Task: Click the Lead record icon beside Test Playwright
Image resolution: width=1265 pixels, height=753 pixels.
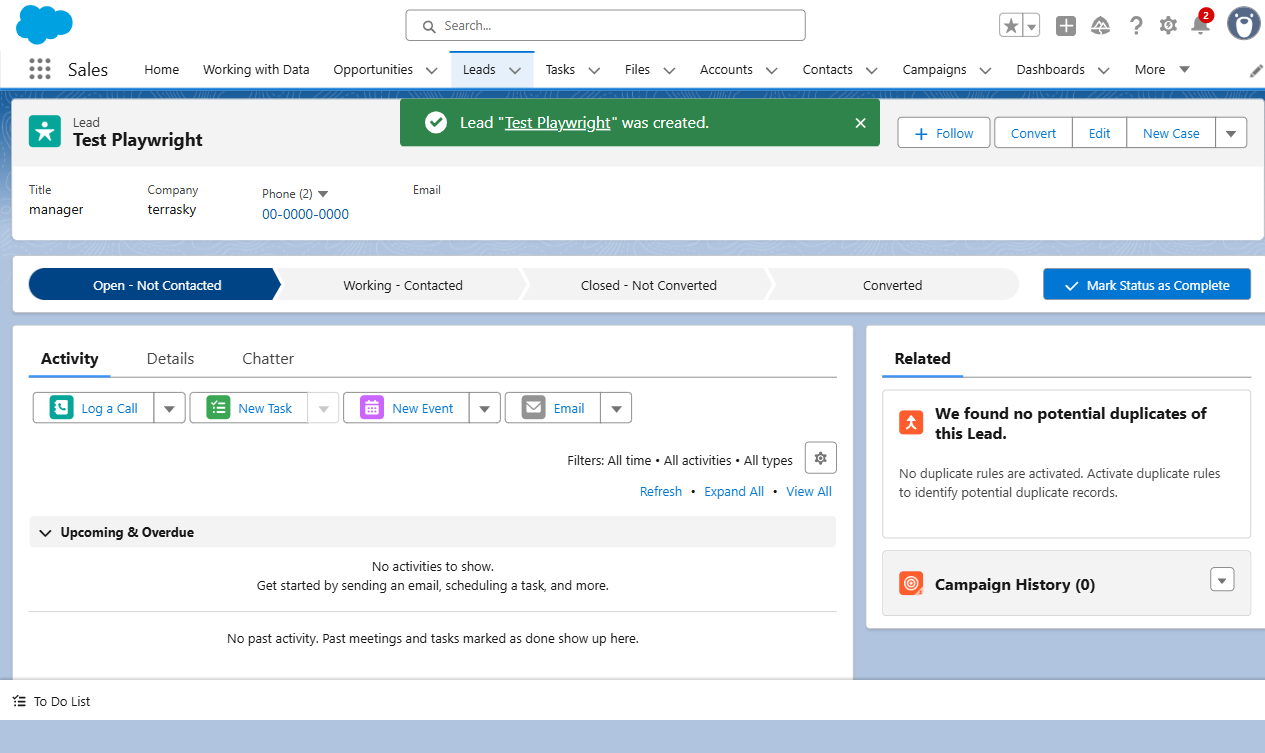Action: tap(44, 131)
